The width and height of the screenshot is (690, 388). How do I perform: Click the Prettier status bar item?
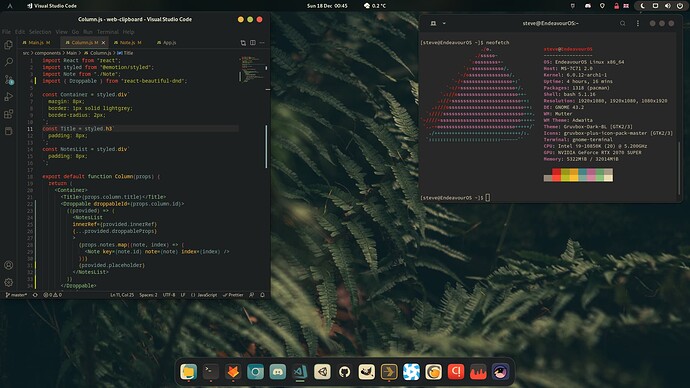[233, 295]
